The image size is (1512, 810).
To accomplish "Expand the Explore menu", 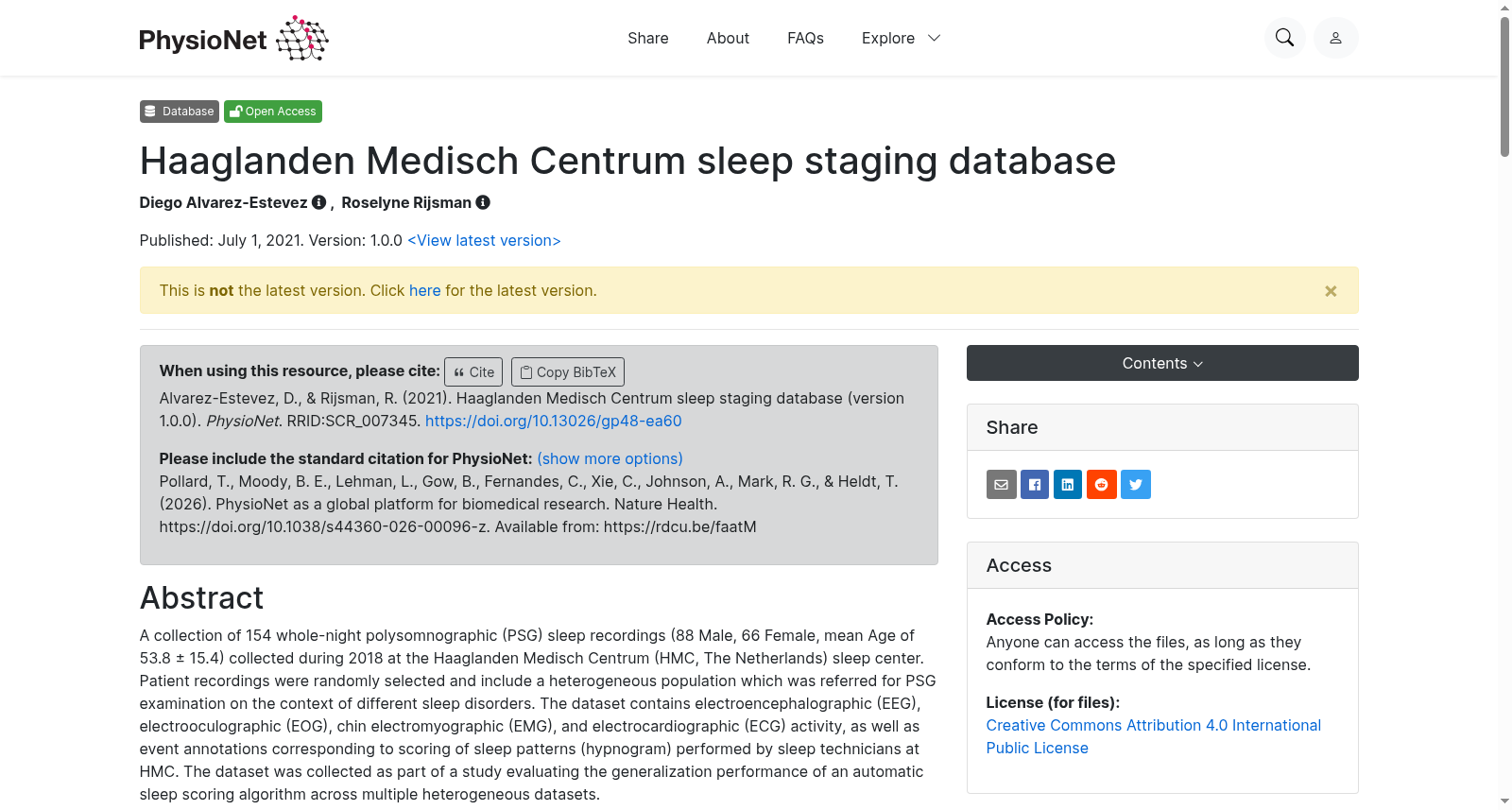I will [901, 38].
